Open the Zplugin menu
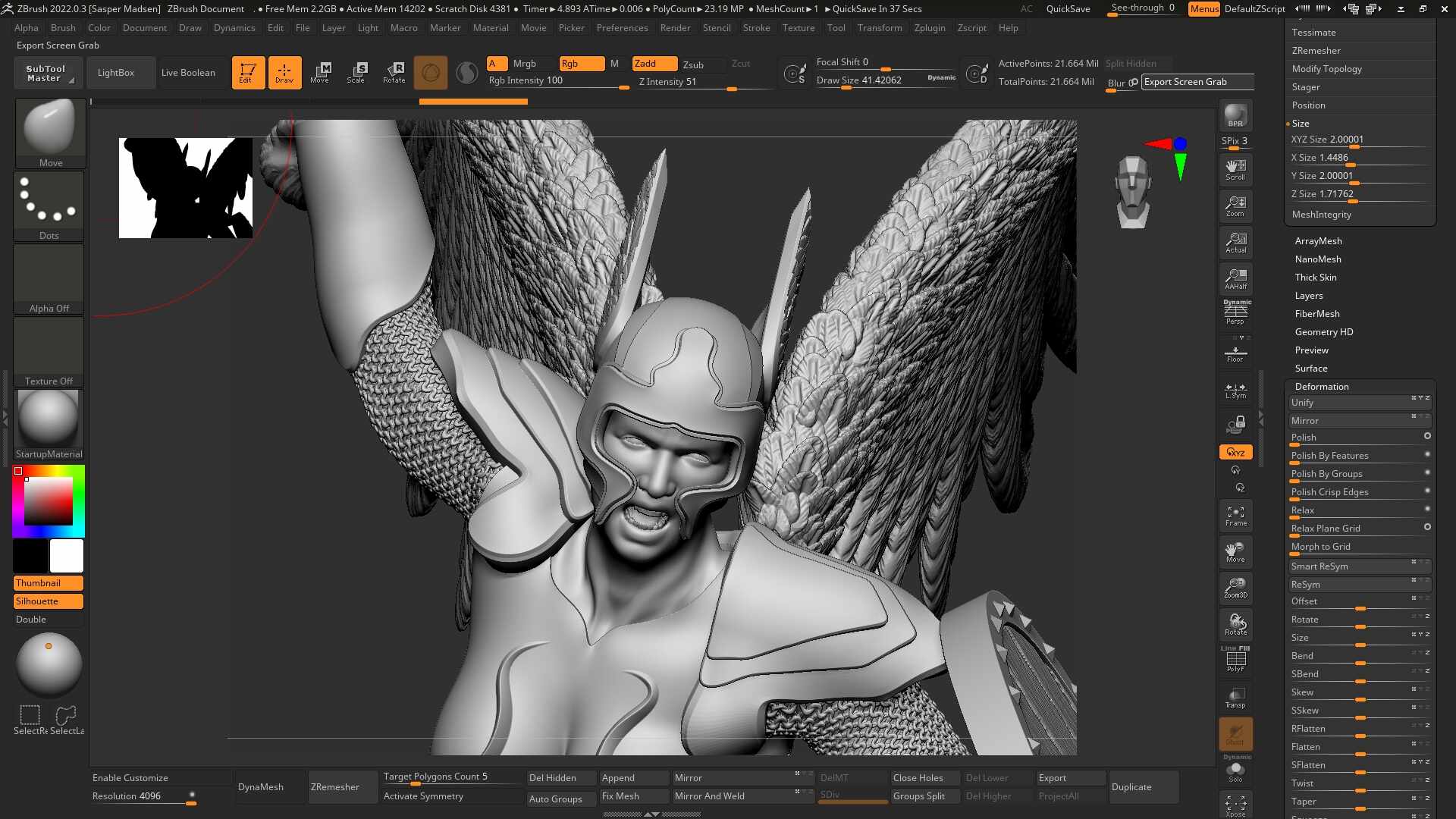The width and height of the screenshot is (1456, 819). pyautogui.click(x=928, y=27)
